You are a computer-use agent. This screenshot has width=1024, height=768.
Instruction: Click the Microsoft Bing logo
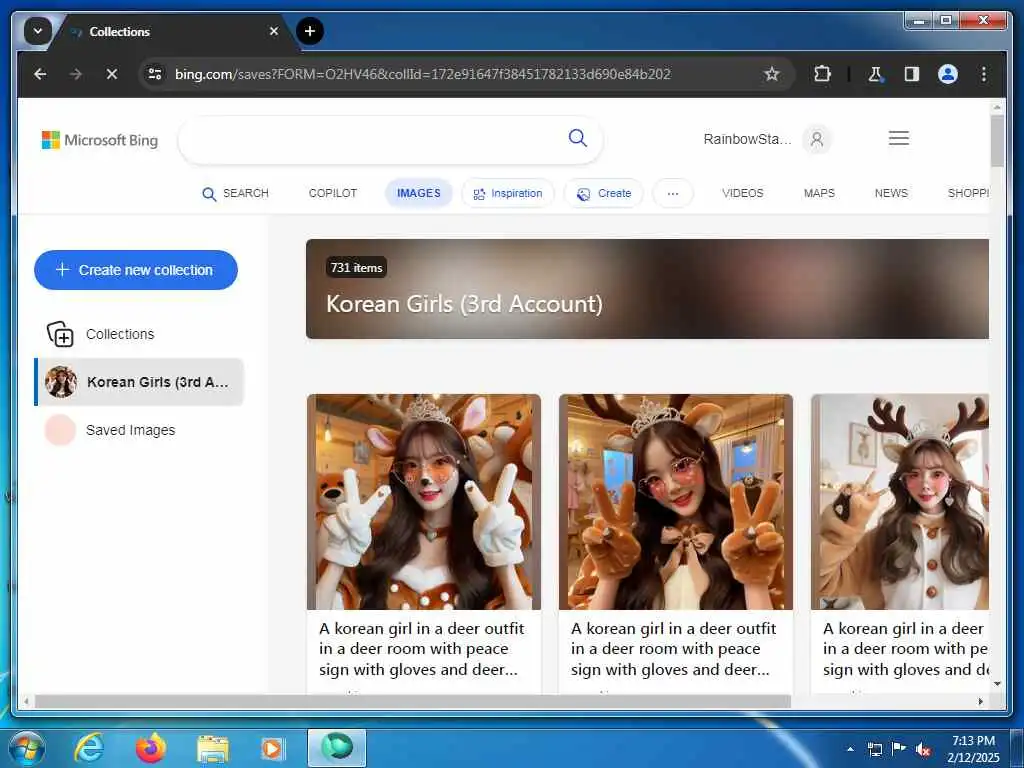pyautogui.click(x=100, y=140)
